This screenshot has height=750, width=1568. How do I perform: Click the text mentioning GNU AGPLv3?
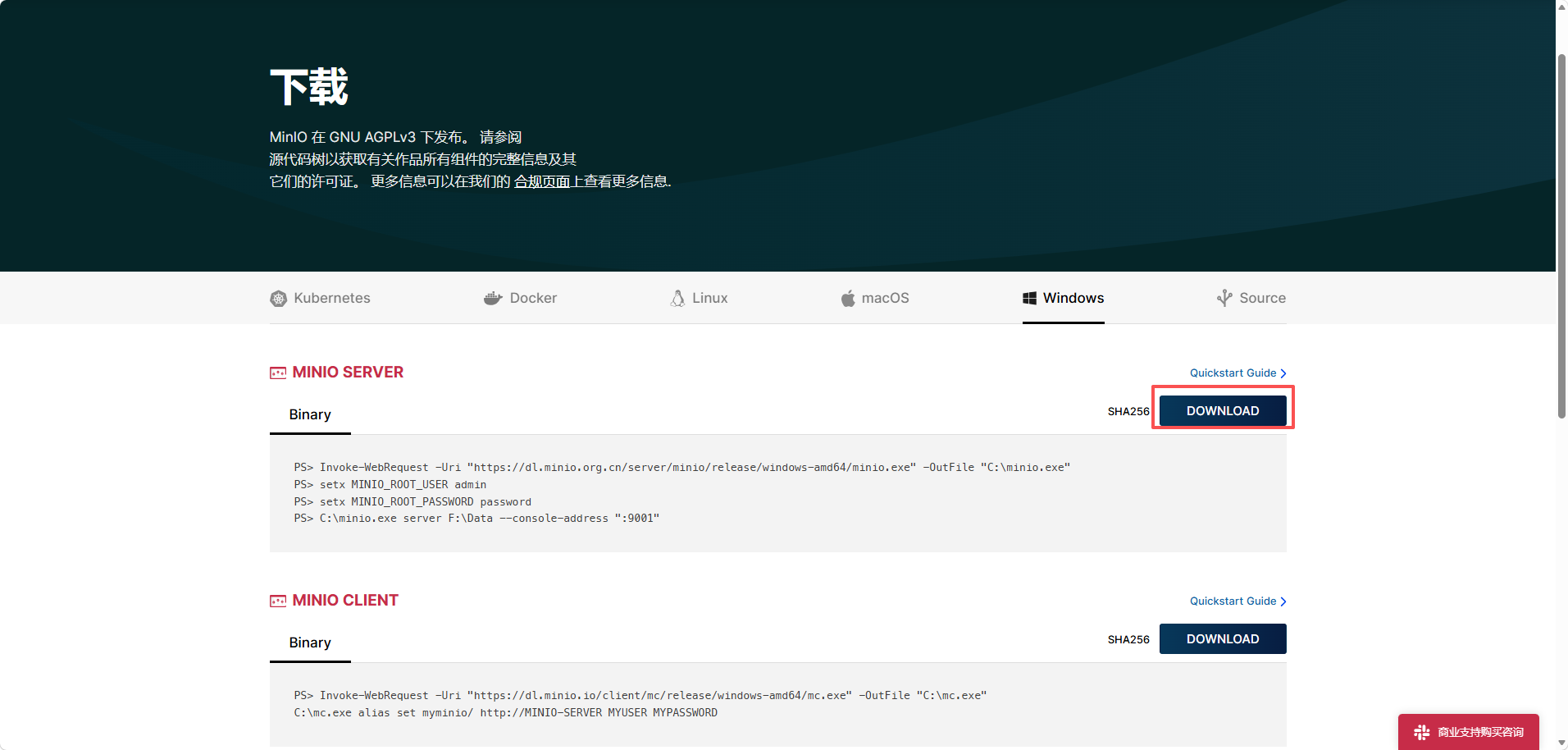(395, 137)
